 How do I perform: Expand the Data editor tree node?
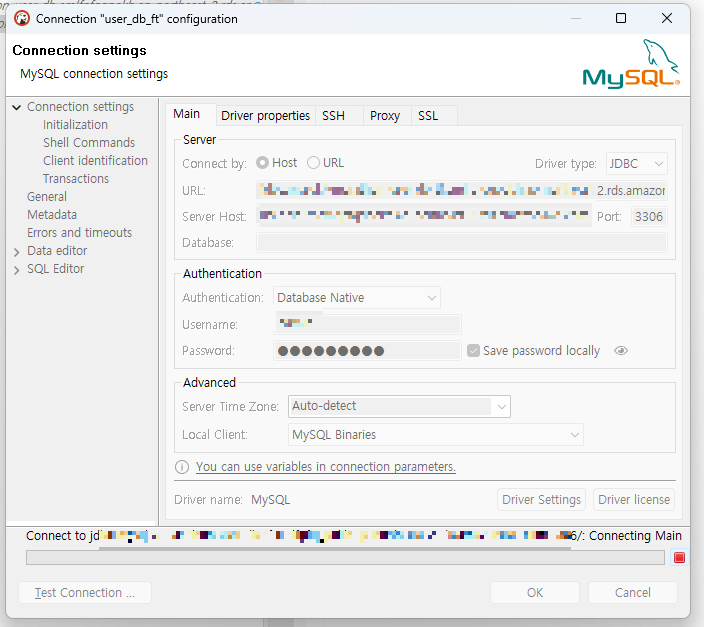[x=17, y=252]
